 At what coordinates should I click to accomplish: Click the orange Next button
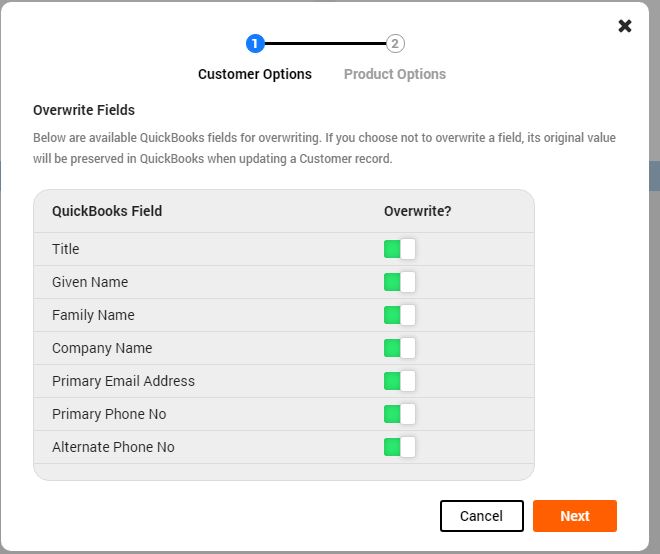pos(575,516)
